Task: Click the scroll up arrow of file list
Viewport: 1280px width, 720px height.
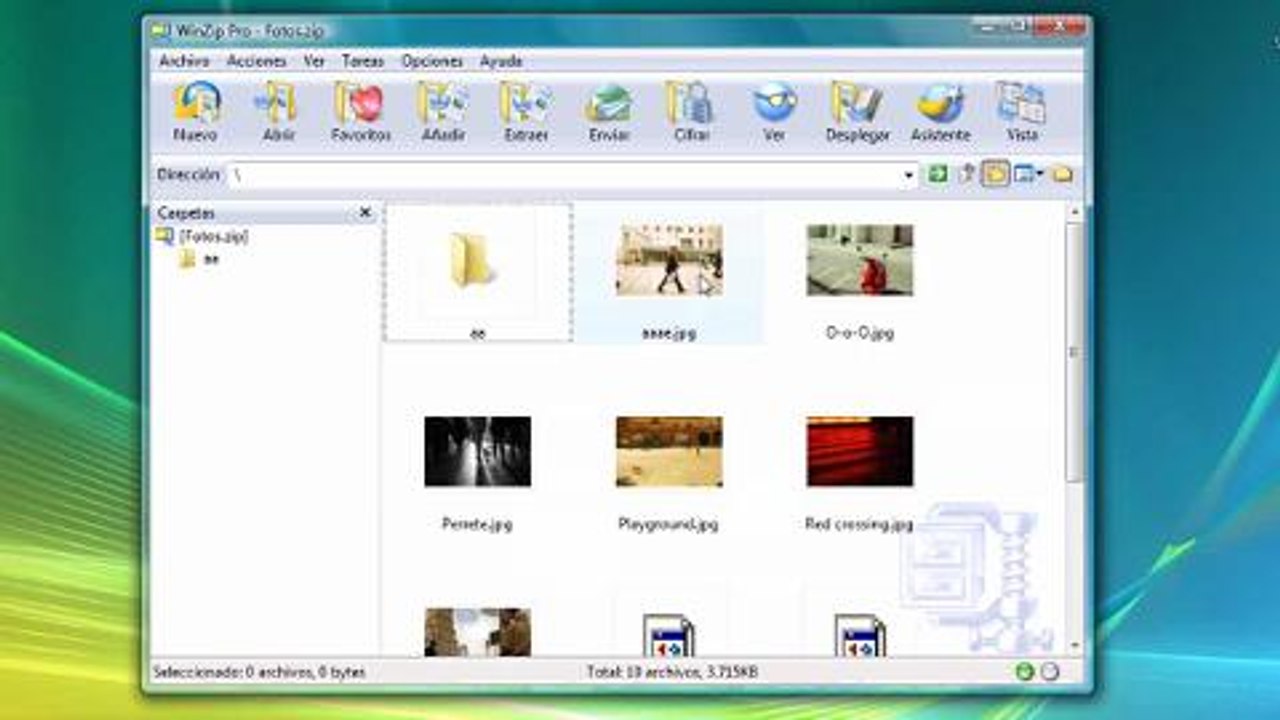Action: pos(1075,212)
